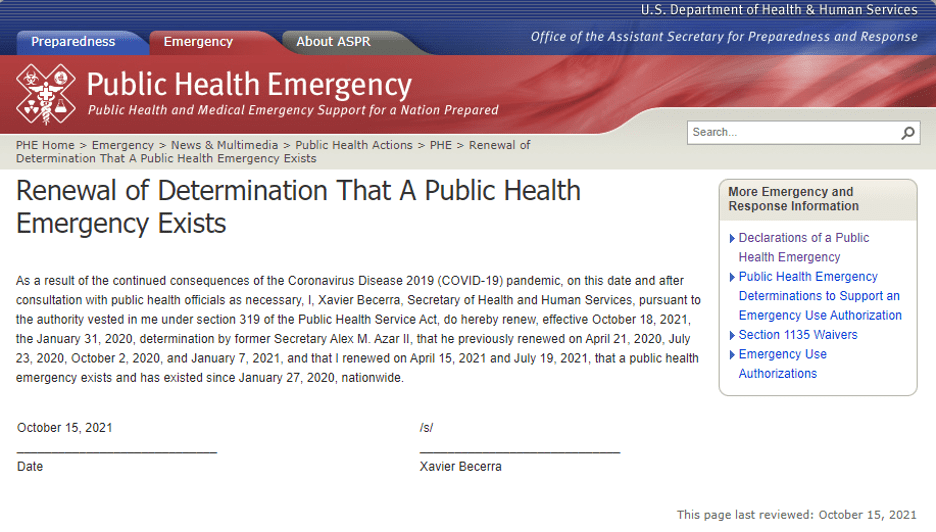Click the Public Health Emergency site title
Viewport: 936px width, 532px height.
(249, 84)
